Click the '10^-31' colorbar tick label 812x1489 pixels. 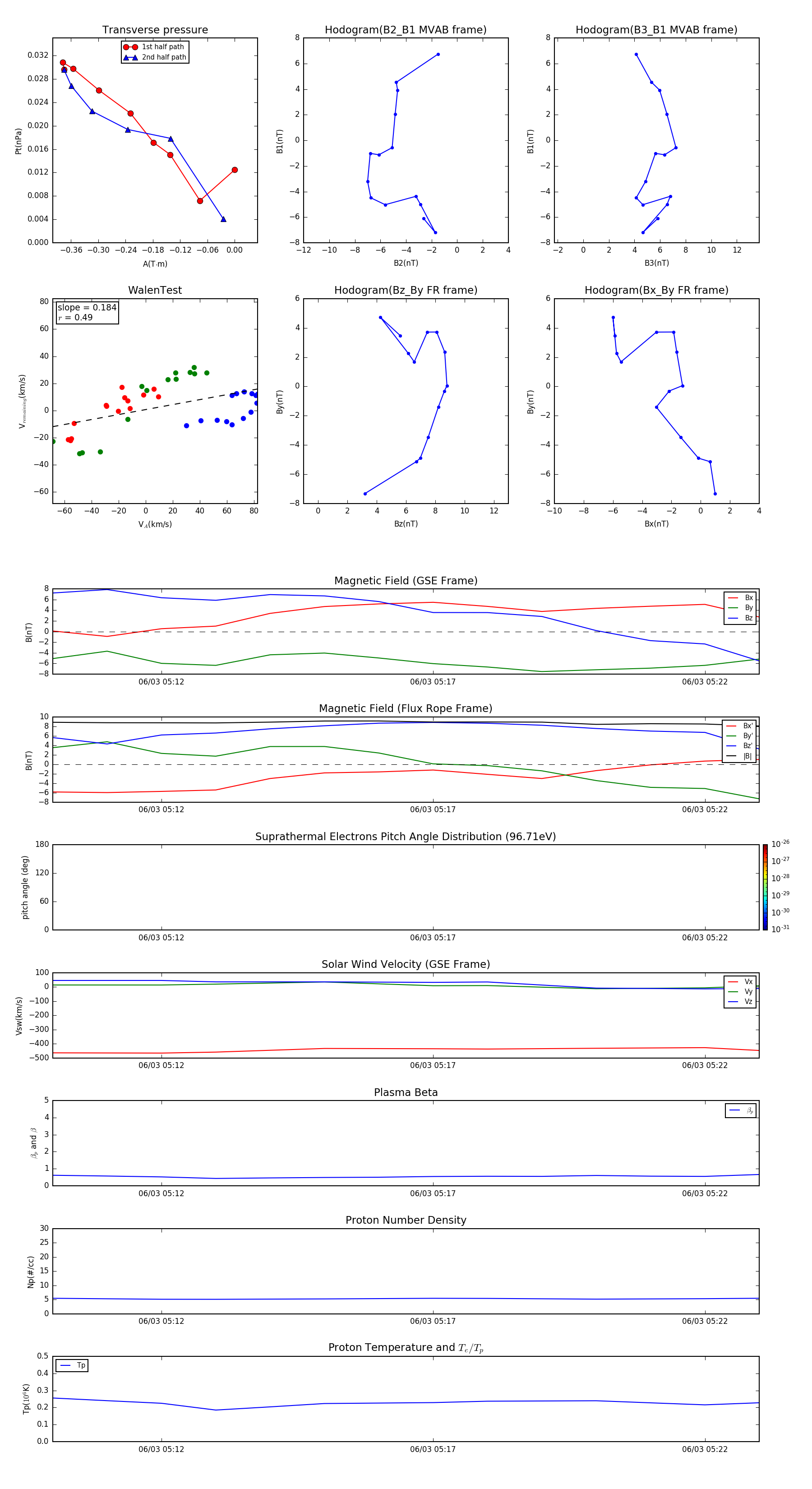click(x=780, y=929)
